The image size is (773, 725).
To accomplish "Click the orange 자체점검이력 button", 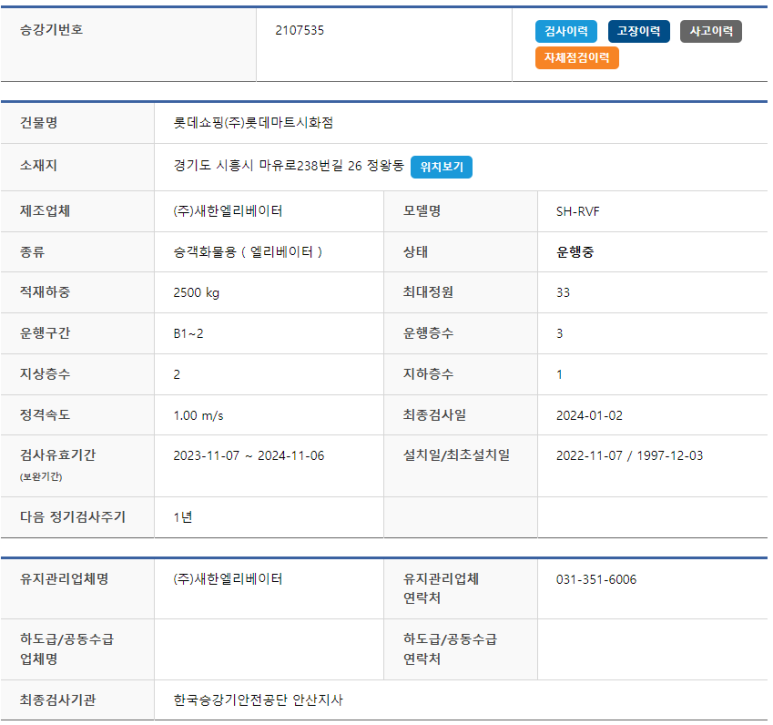I will pos(577,58).
